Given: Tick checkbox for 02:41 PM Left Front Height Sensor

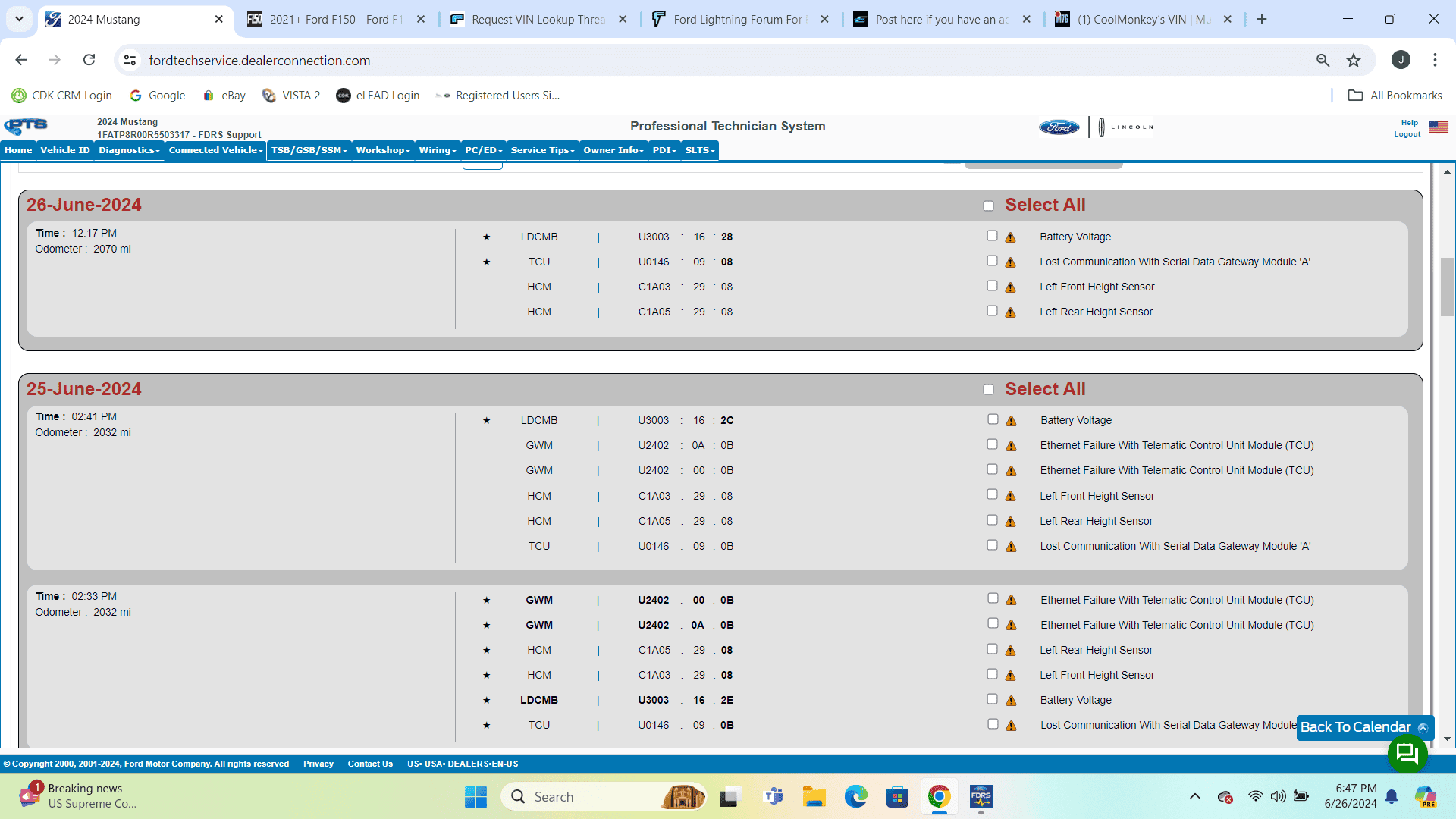Looking at the screenshot, I should (992, 494).
